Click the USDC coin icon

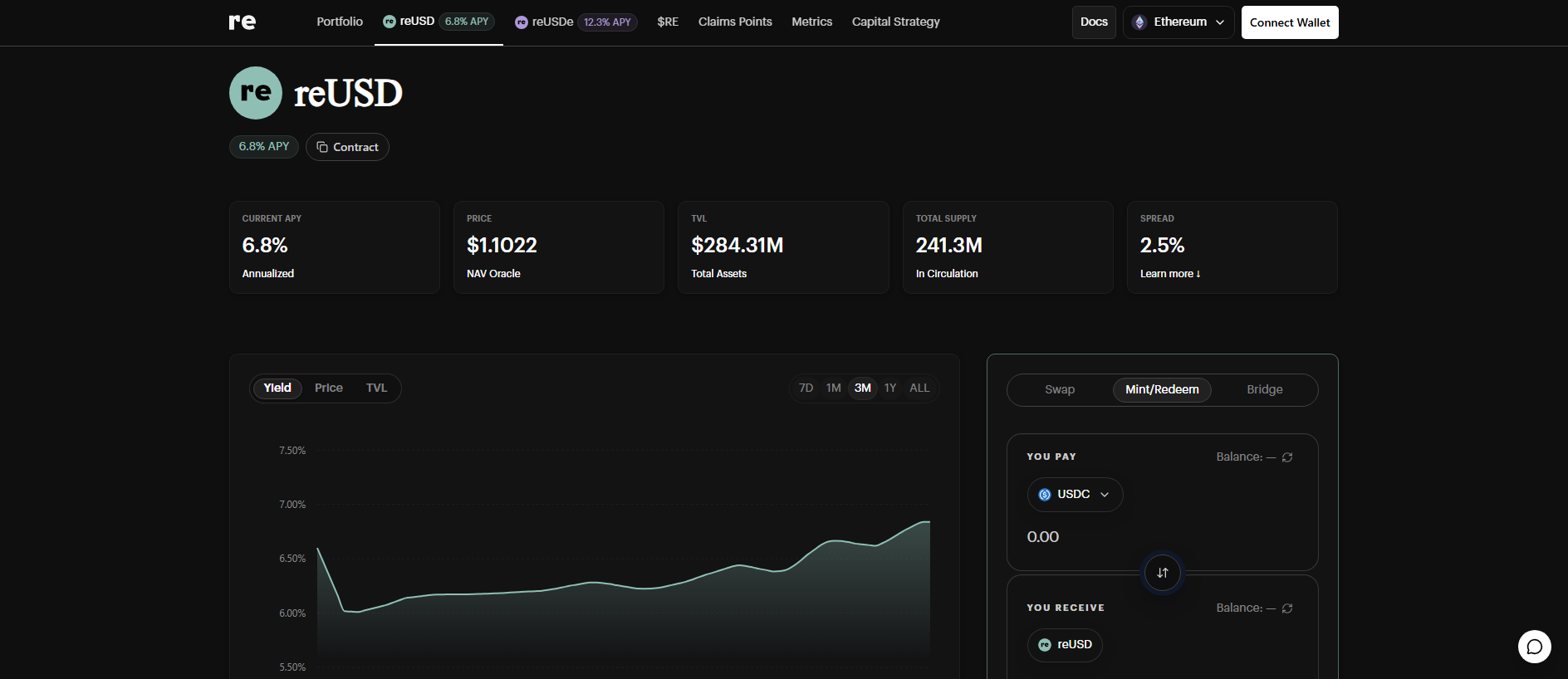click(x=1045, y=495)
